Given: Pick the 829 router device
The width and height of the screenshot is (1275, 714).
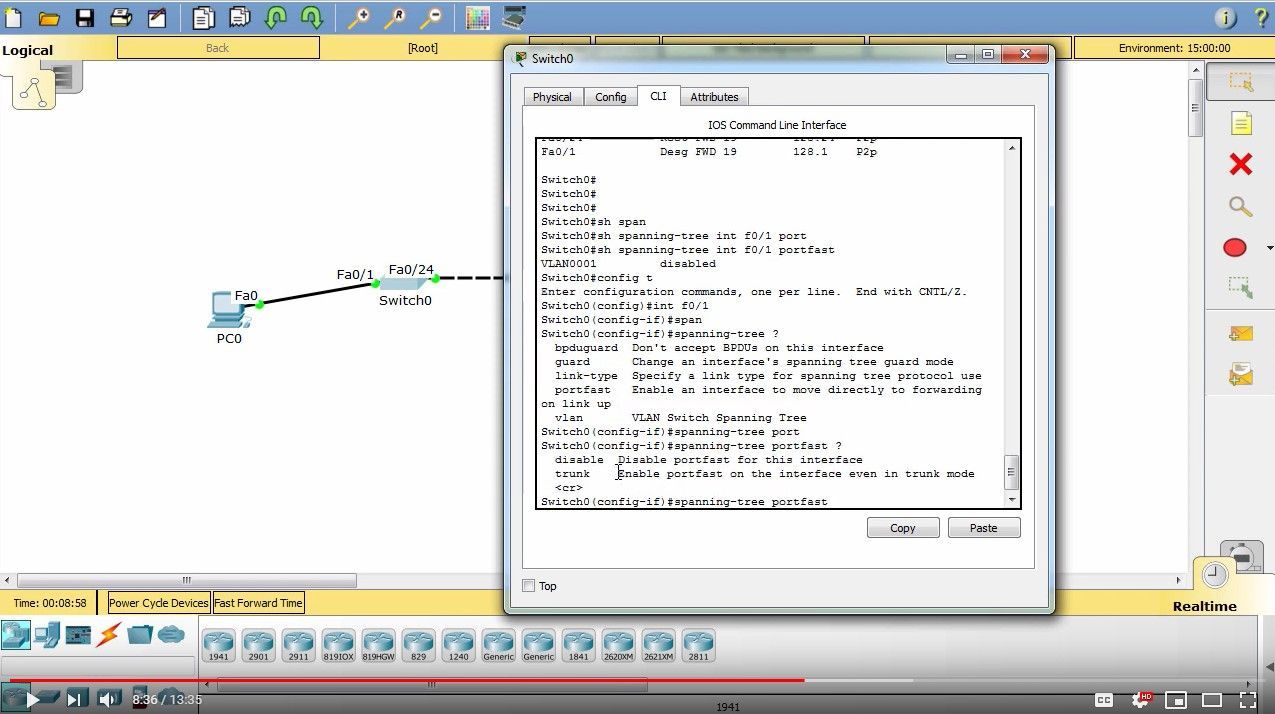Looking at the screenshot, I should 418,646.
